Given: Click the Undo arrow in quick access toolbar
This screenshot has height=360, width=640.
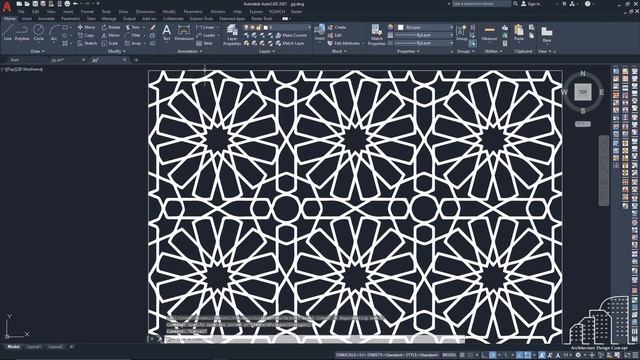Looking at the screenshot, I should (76, 4).
